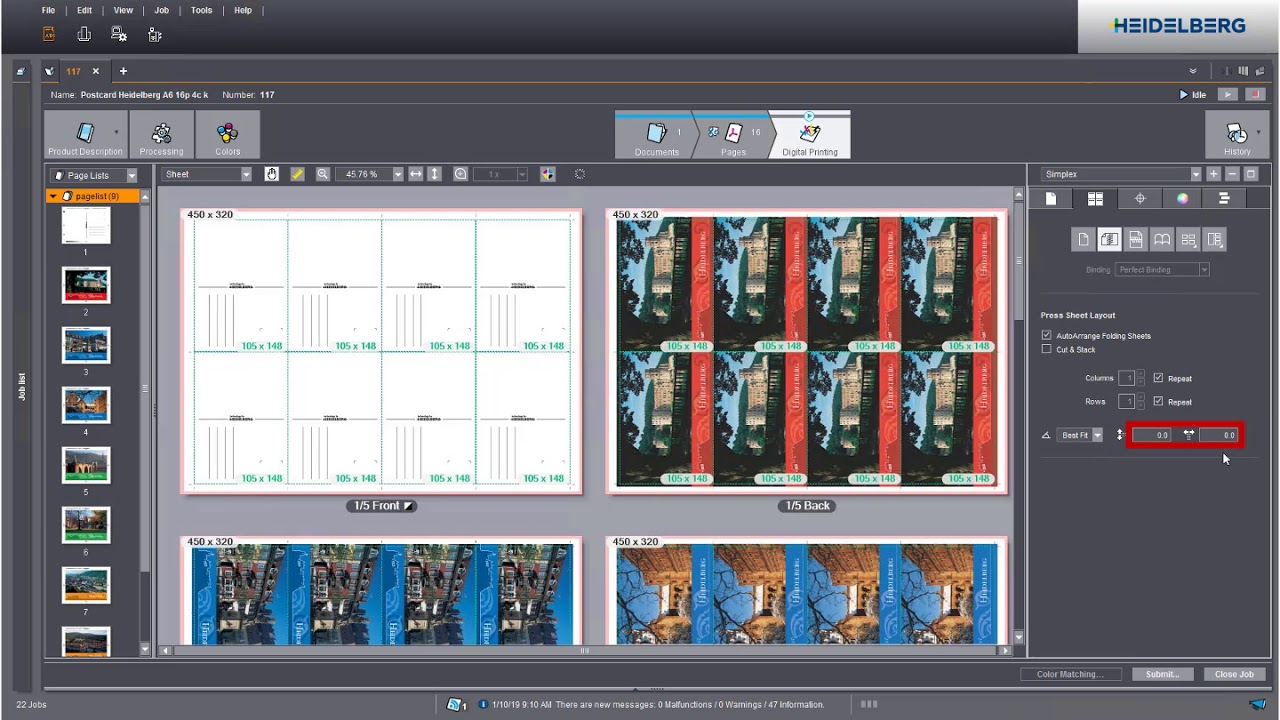Viewport: 1280px width, 720px height.
Task: Toggle AutoArrange Folding Sheets checkbox
Action: (1047, 336)
